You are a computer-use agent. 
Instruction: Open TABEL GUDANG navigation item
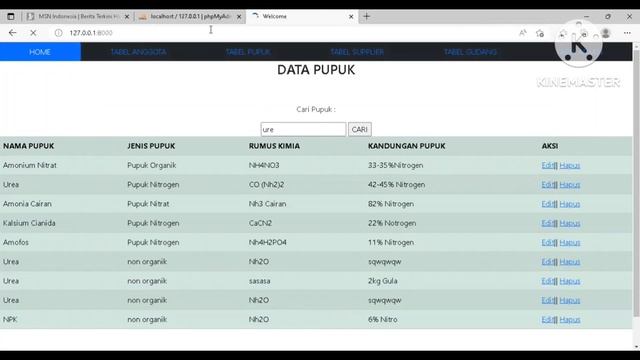[x=470, y=52]
